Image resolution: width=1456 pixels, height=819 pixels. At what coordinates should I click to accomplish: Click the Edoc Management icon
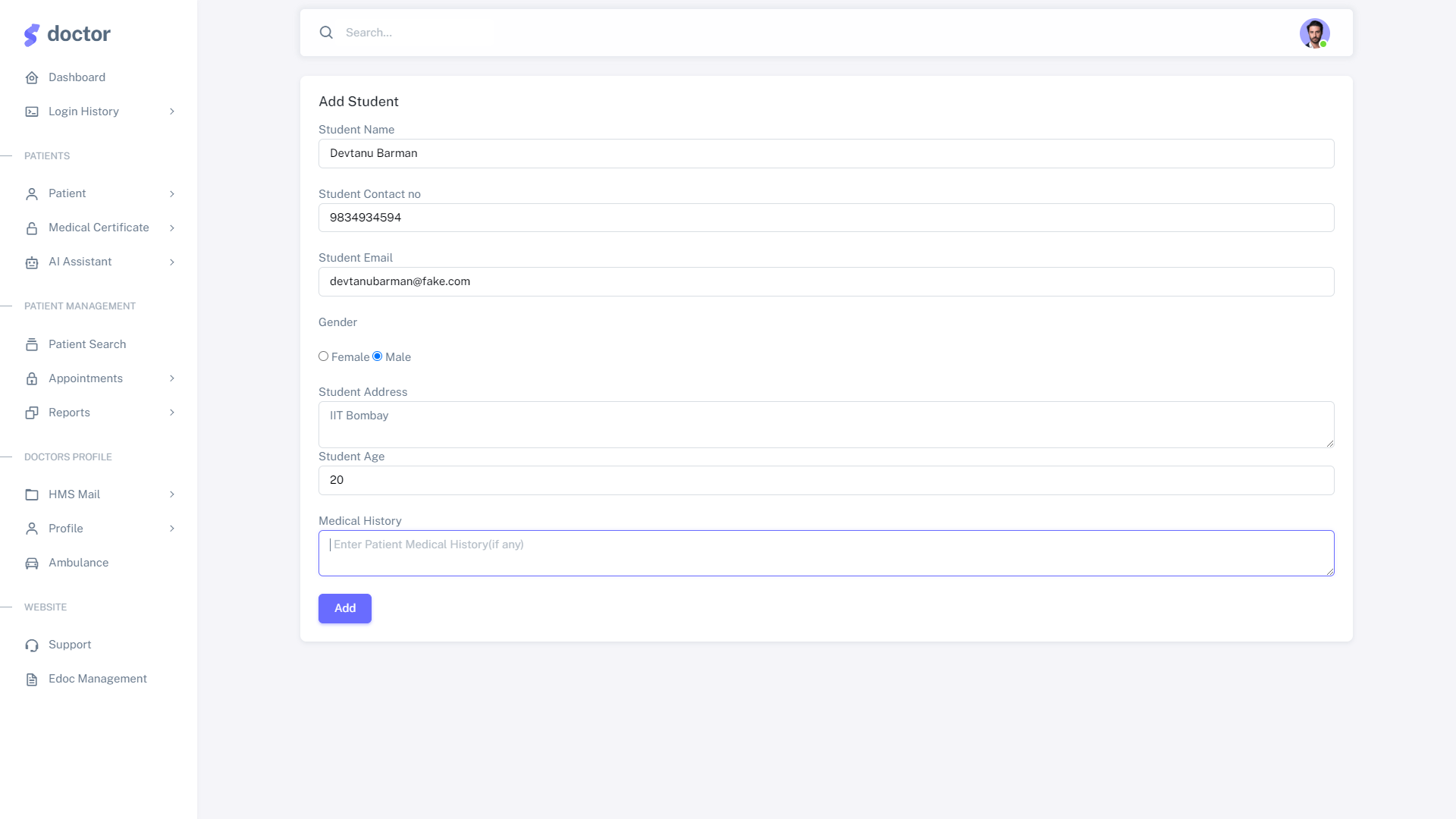coord(31,679)
